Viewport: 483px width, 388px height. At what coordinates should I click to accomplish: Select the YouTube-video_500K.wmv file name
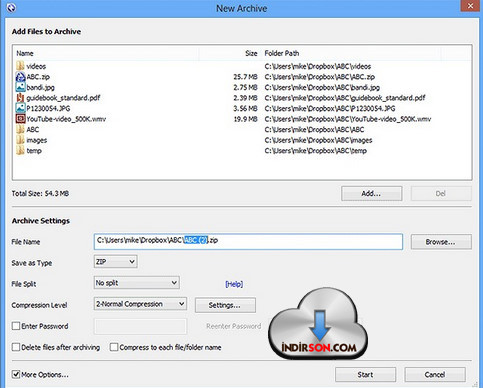point(66,119)
